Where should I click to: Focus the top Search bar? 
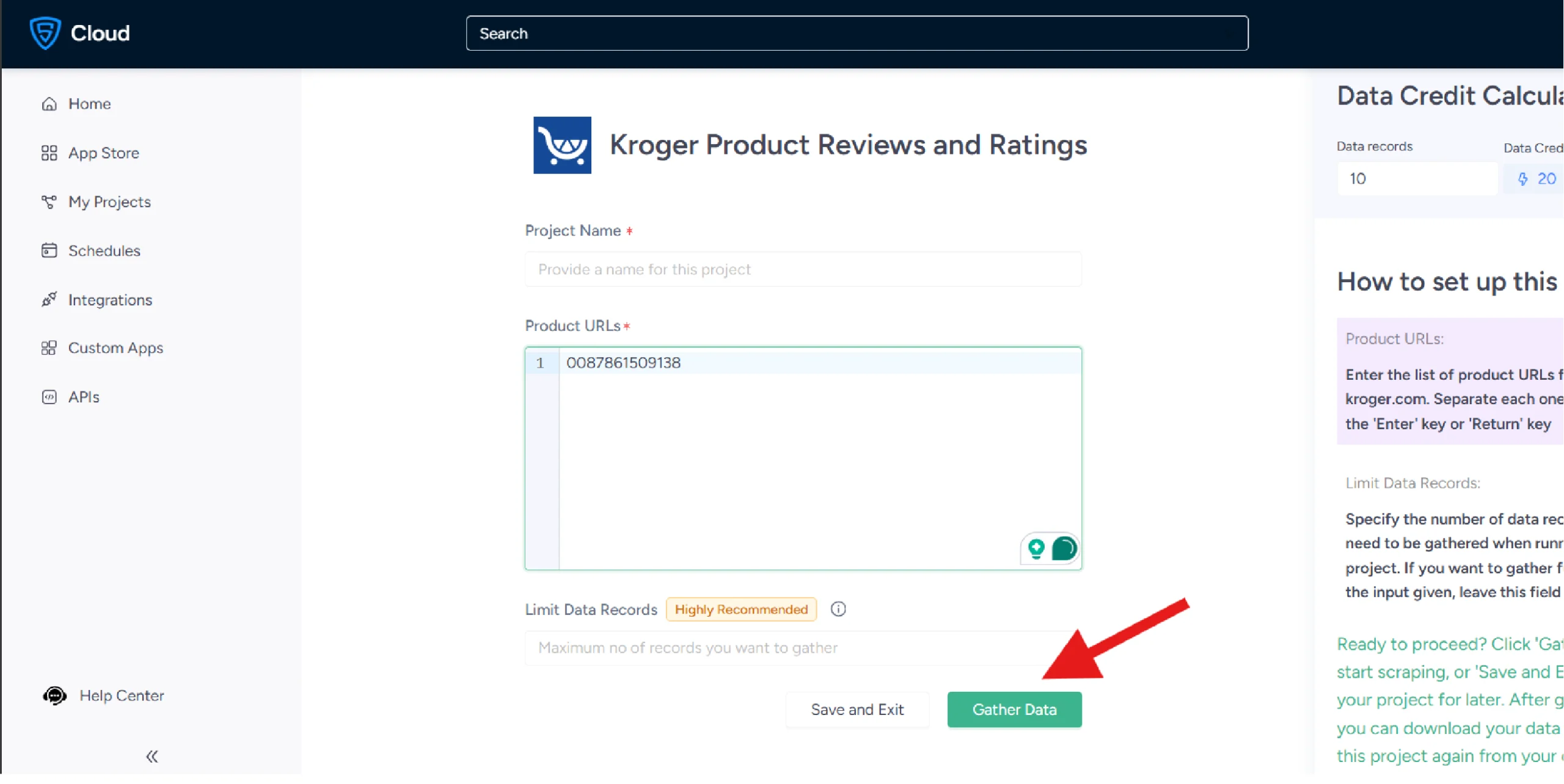coord(857,34)
